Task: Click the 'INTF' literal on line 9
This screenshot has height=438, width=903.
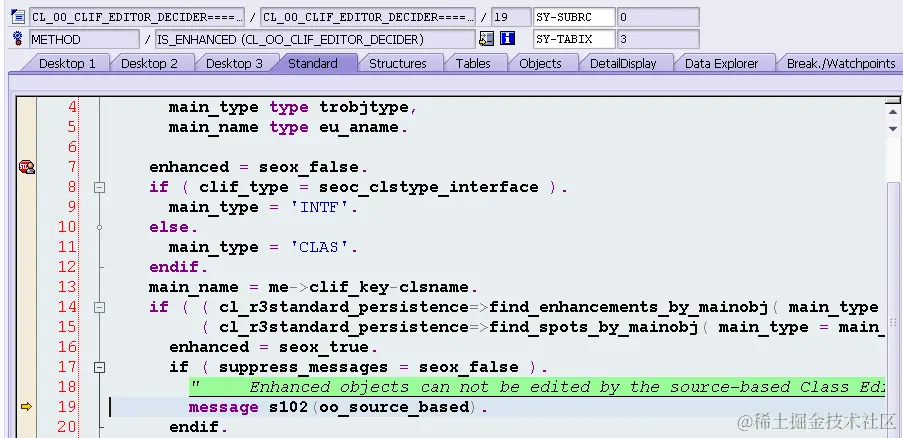Action: (x=320, y=208)
